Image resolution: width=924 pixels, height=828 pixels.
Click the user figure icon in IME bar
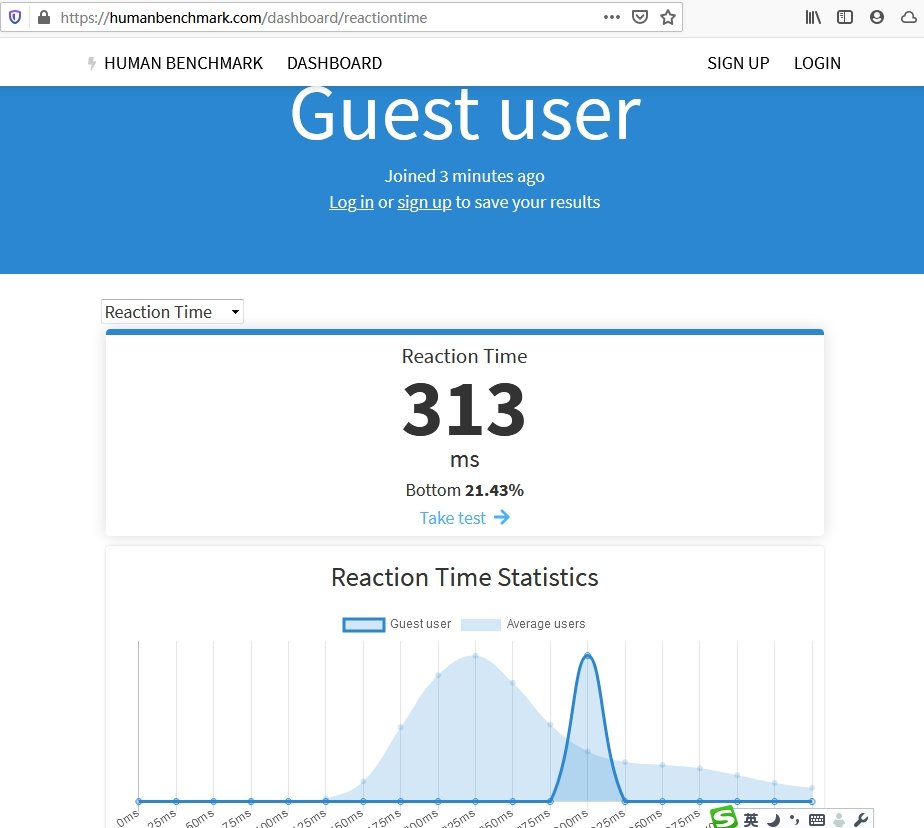point(839,820)
